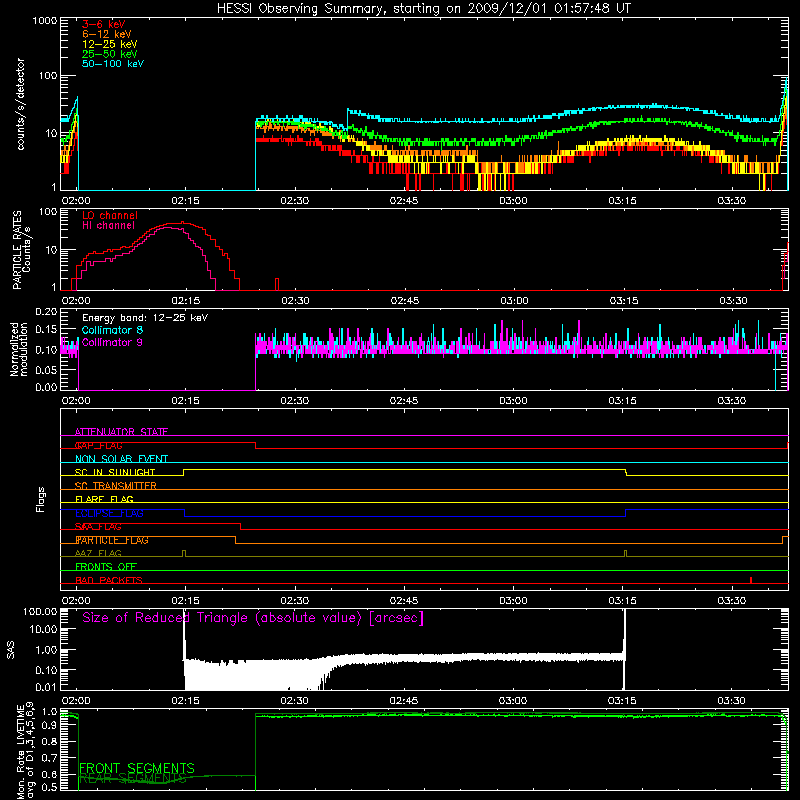Select the Collimator 8 legend label

[112, 330]
